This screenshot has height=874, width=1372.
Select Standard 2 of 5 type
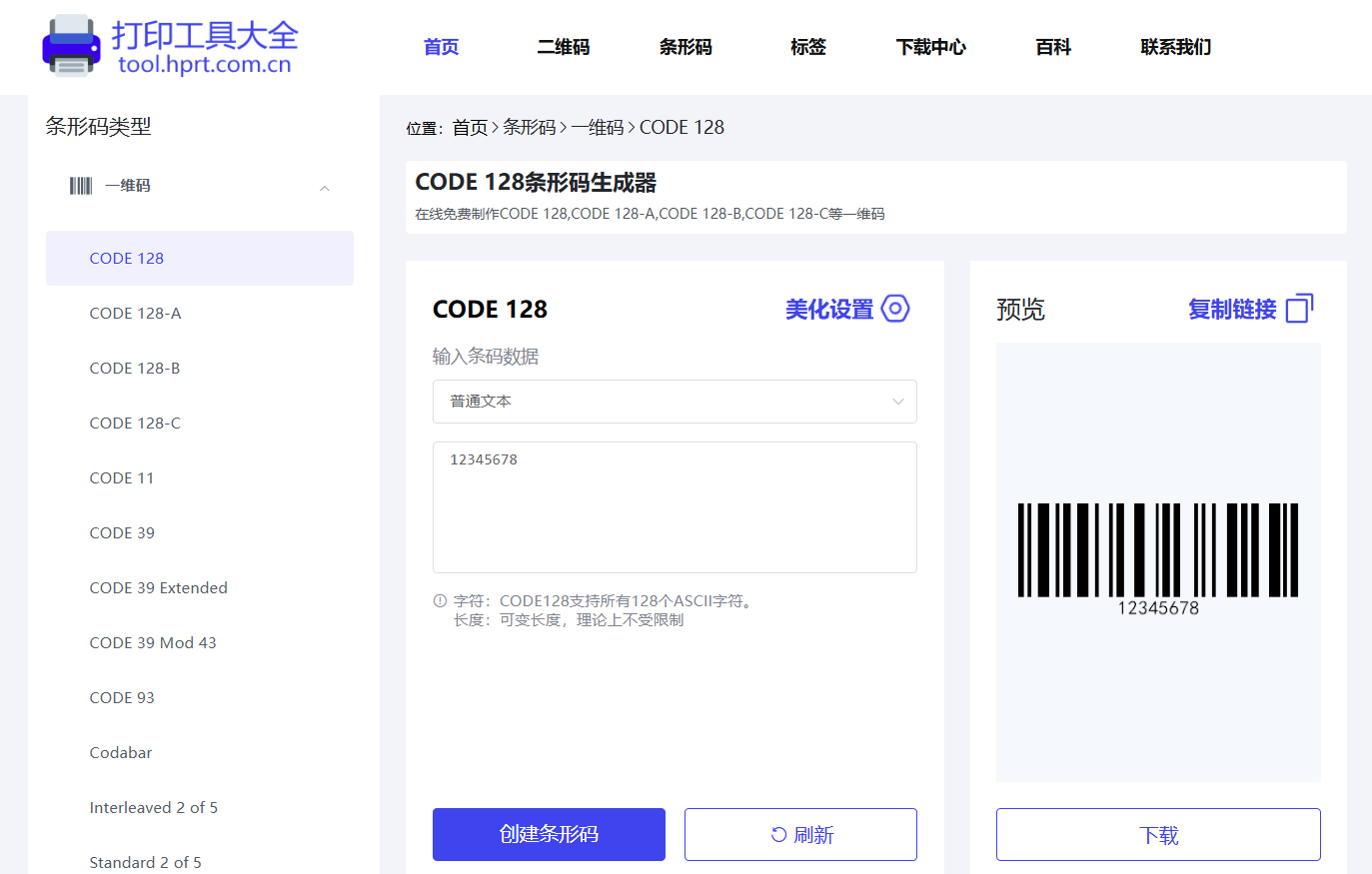(x=200, y=861)
